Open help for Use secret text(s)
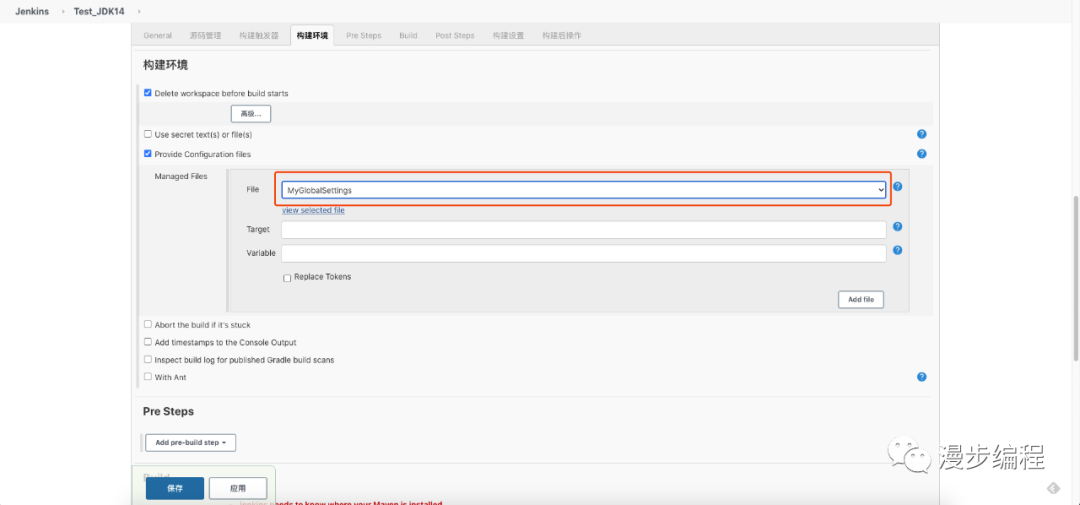The height and width of the screenshot is (505, 1080). click(x=922, y=134)
